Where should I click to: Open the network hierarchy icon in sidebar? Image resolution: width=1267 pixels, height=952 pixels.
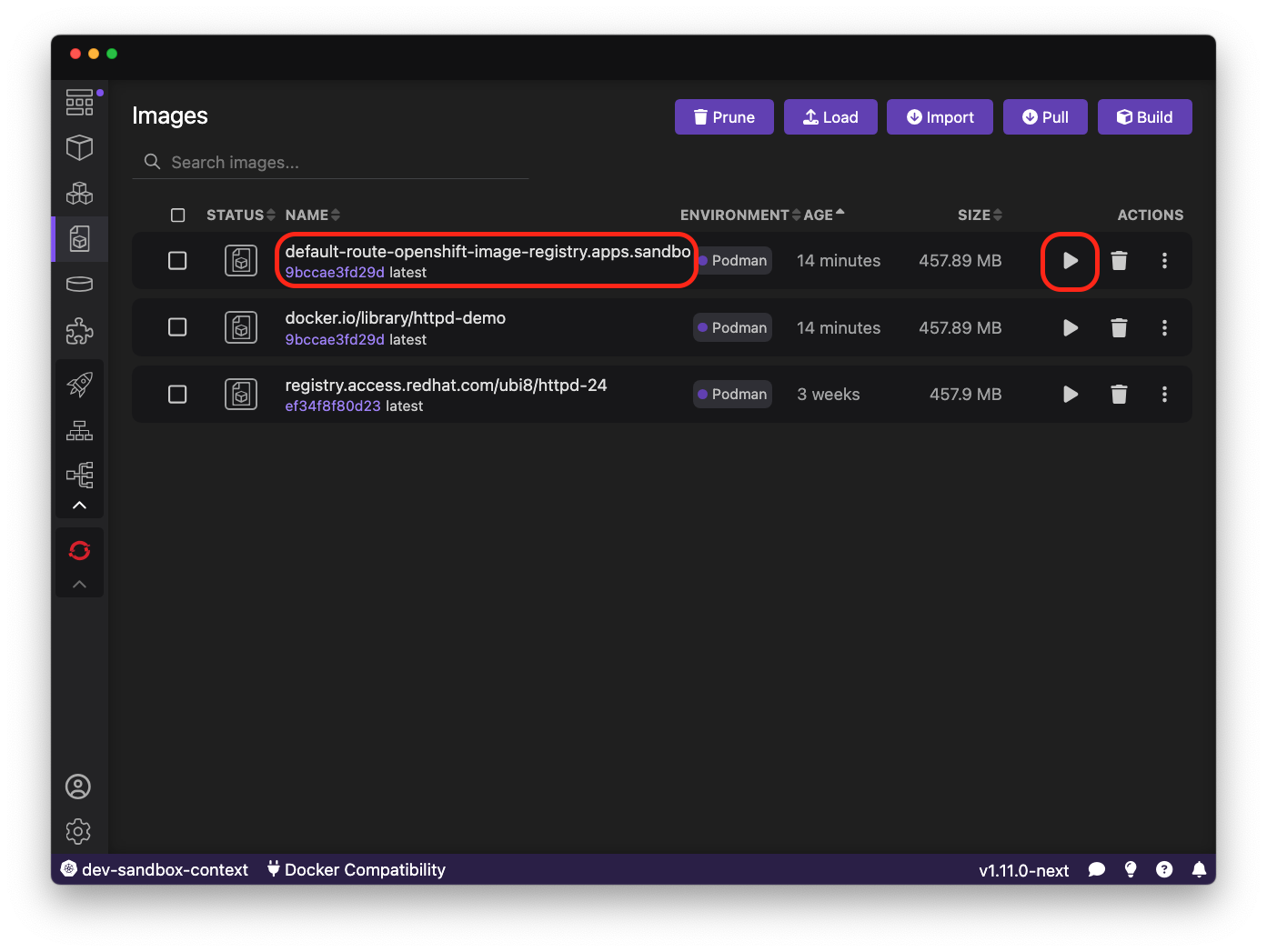(79, 430)
